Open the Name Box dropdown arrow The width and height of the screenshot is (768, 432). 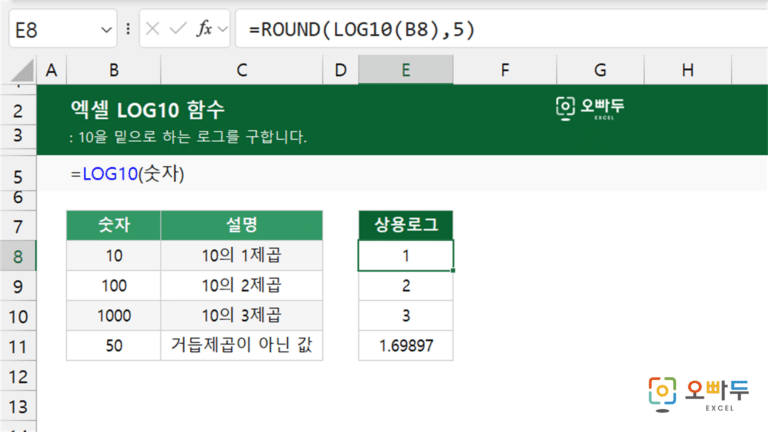click(x=106, y=30)
